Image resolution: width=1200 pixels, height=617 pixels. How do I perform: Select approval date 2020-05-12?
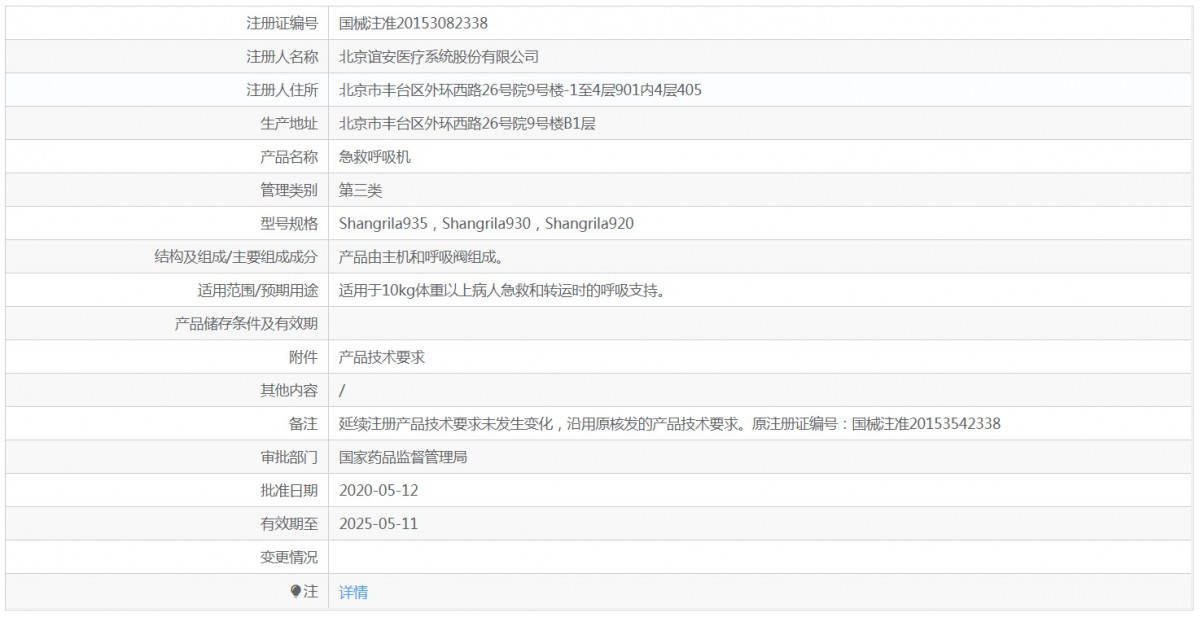tap(378, 491)
